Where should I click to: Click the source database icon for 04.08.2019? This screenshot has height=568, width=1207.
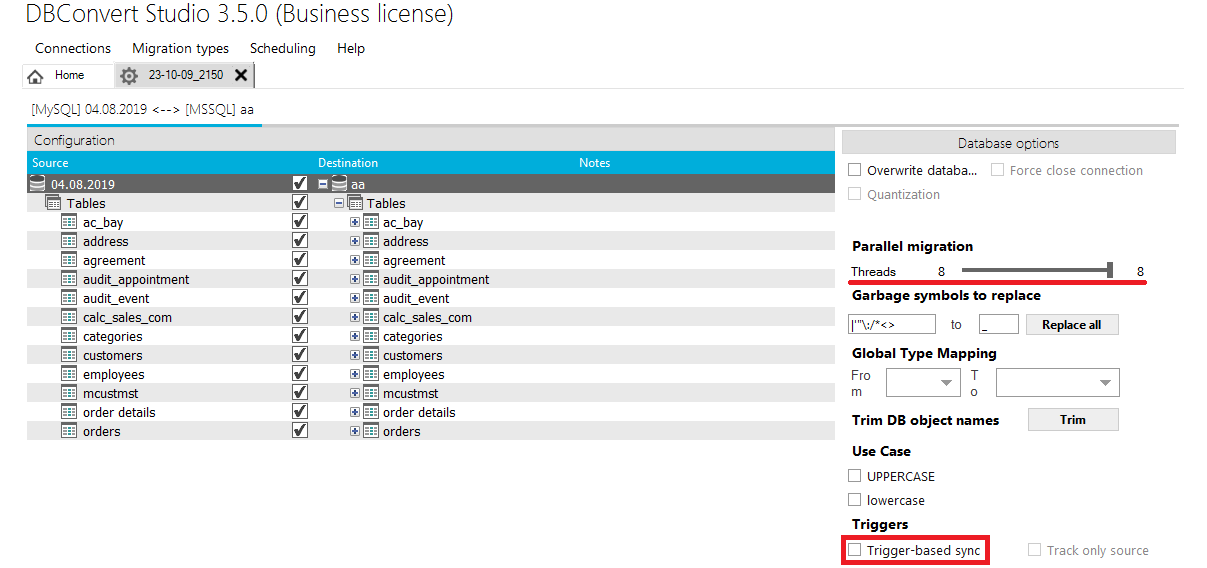pos(38,184)
